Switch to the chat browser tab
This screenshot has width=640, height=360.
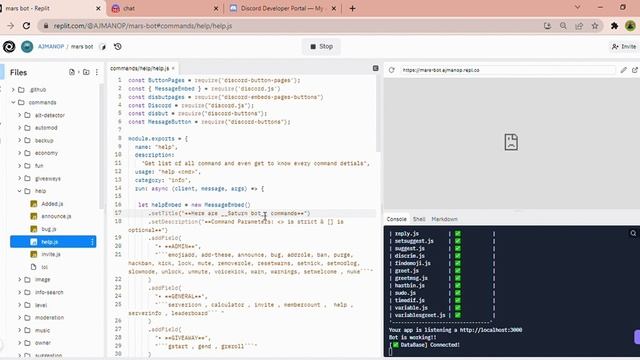165,8
